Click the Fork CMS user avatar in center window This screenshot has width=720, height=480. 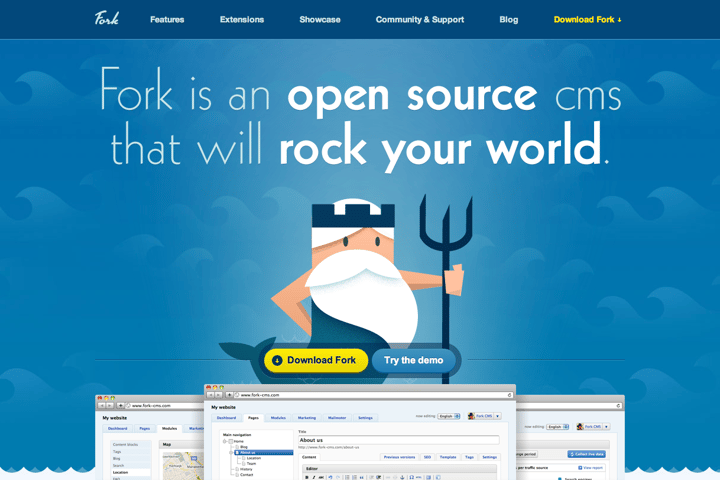pos(471,416)
